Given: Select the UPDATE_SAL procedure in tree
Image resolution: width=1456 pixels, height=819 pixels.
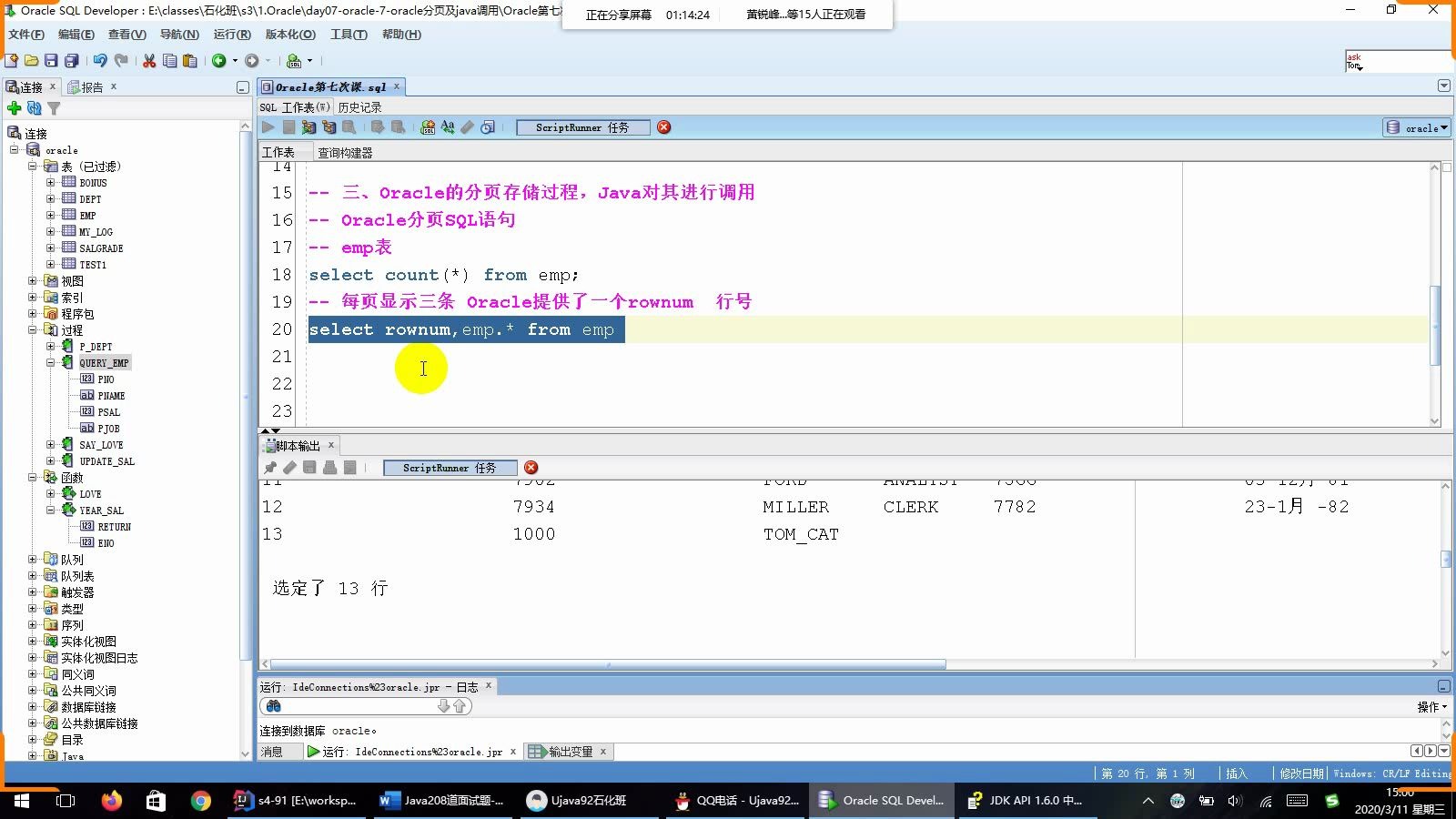Looking at the screenshot, I should click(x=106, y=461).
